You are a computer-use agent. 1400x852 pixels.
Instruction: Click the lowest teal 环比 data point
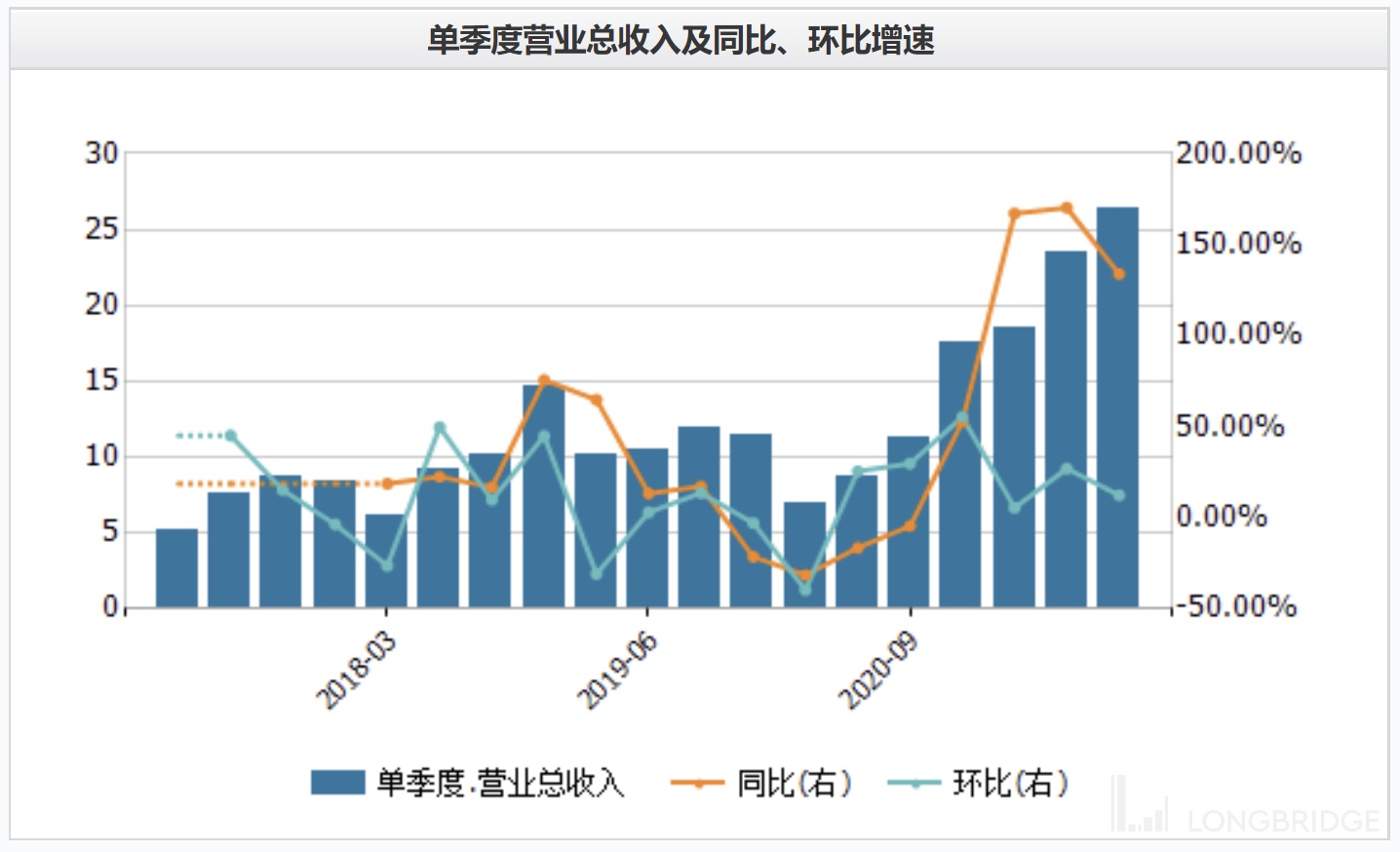[805, 590]
